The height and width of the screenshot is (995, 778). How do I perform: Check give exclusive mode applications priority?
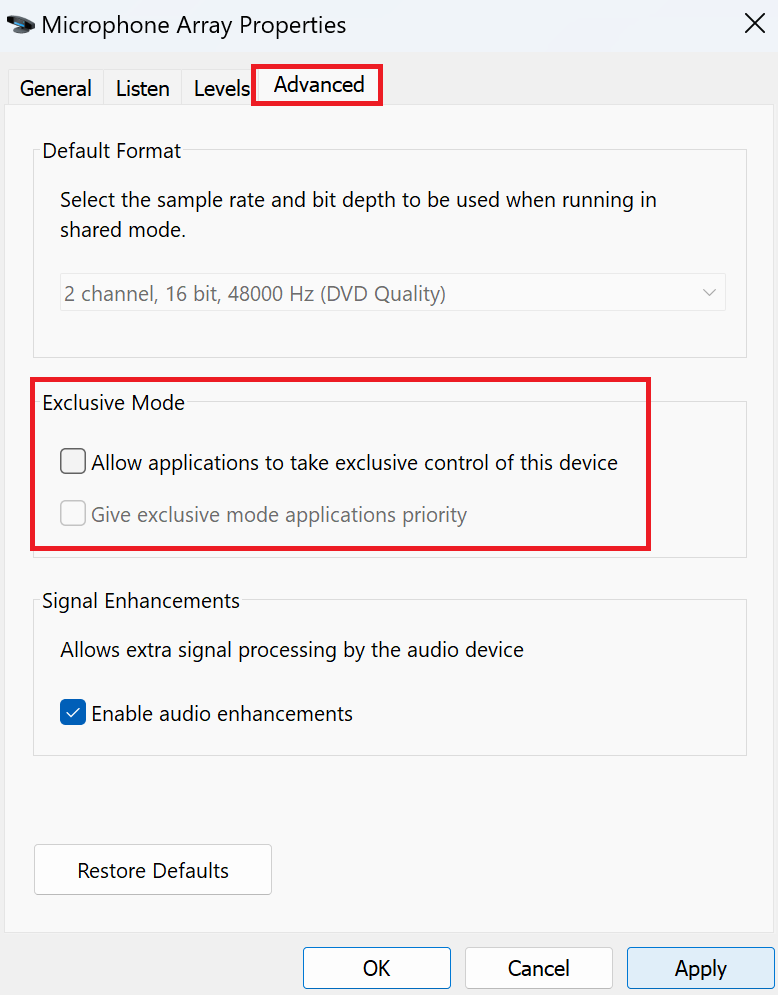(x=72, y=513)
